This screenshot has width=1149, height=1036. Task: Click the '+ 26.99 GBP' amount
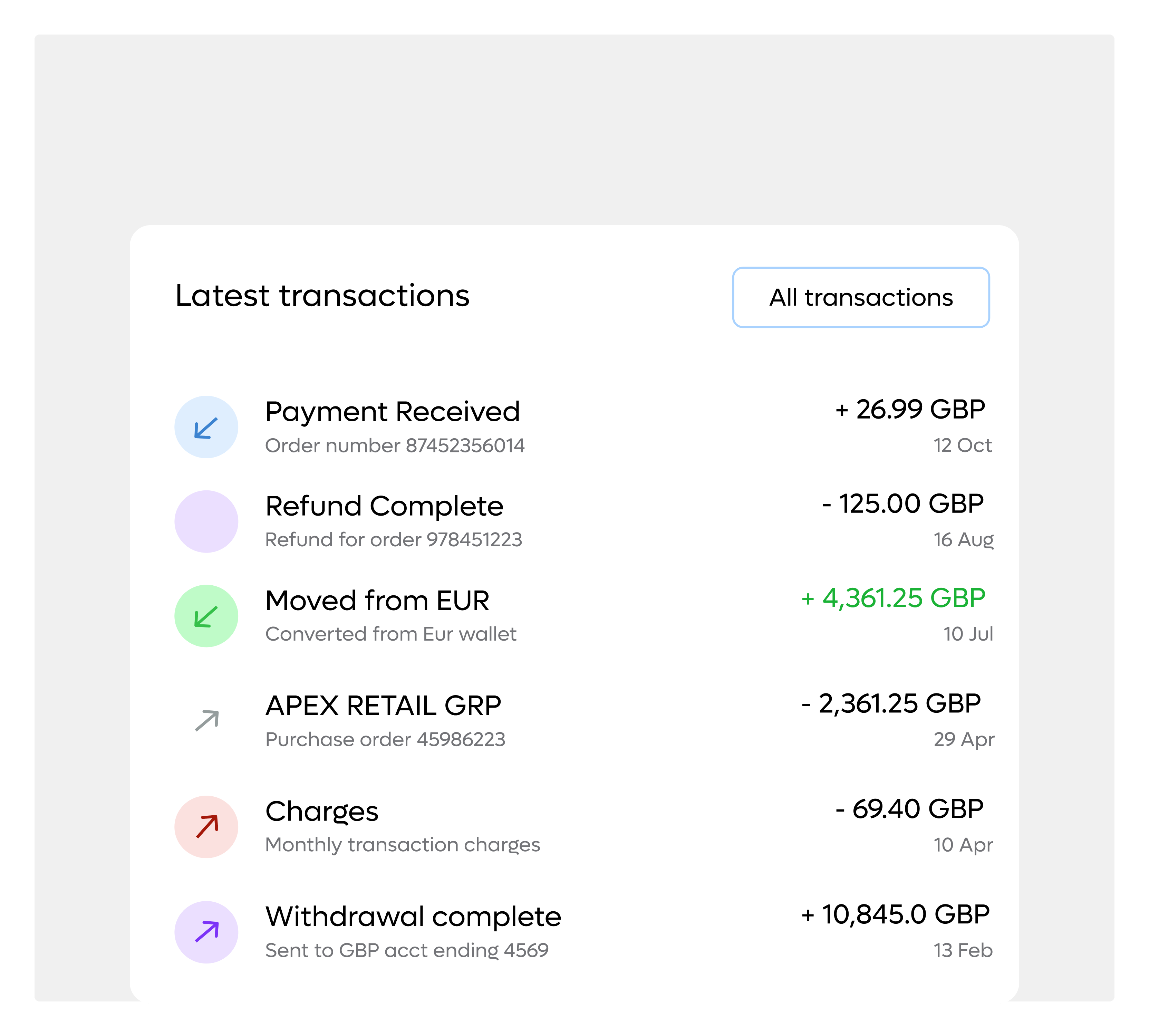click(910, 410)
